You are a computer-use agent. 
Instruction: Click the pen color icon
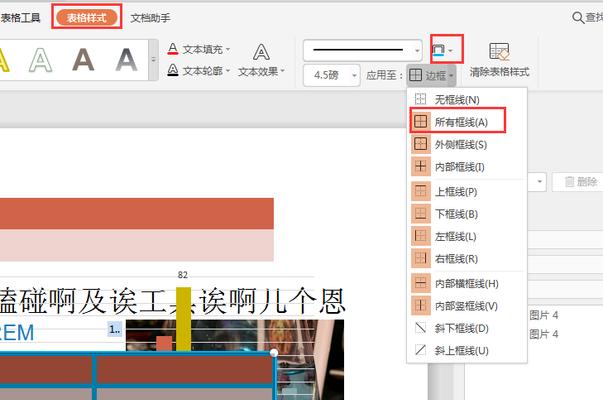click(438, 50)
